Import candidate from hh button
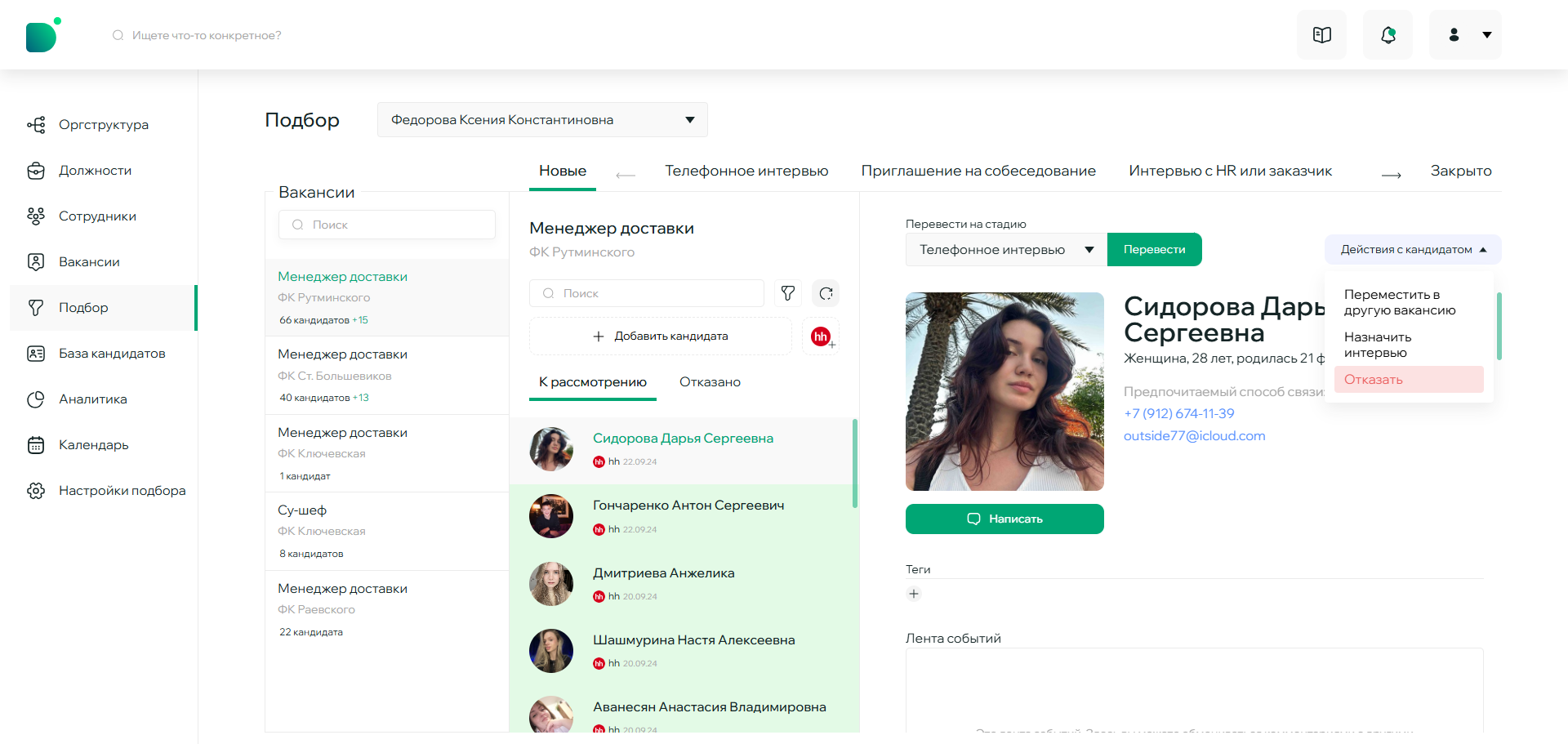The width and height of the screenshot is (1568, 744). tap(822, 336)
